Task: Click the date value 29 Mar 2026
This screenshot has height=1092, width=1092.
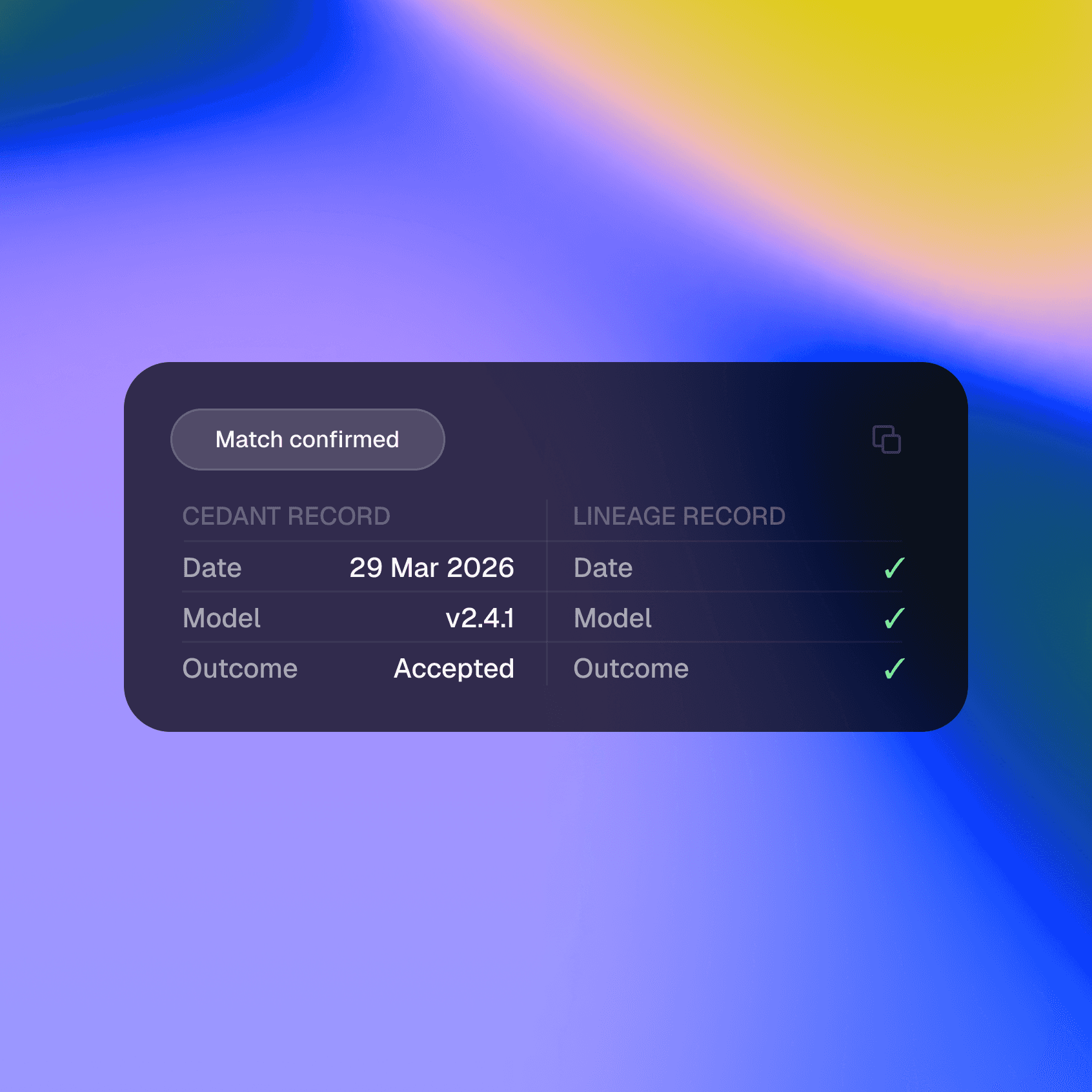Action: (x=432, y=568)
